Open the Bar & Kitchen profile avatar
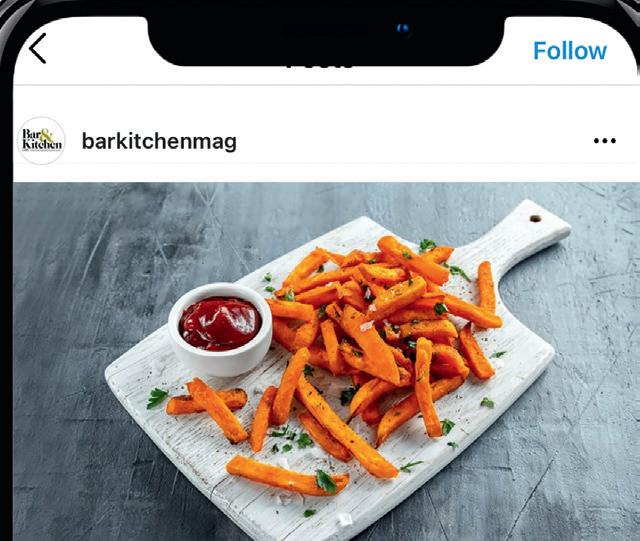The width and height of the screenshot is (640, 541). [x=42, y=140]
